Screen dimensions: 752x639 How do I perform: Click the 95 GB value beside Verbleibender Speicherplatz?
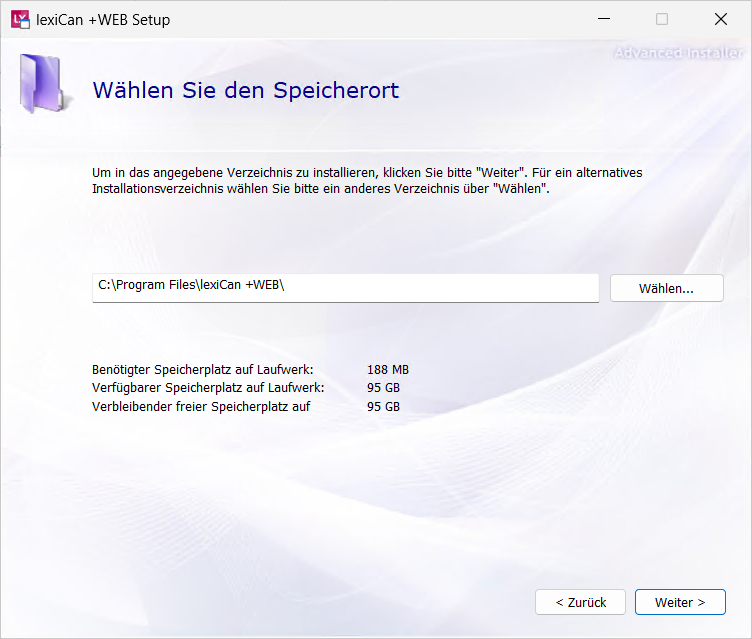click(x=383, y=407)
